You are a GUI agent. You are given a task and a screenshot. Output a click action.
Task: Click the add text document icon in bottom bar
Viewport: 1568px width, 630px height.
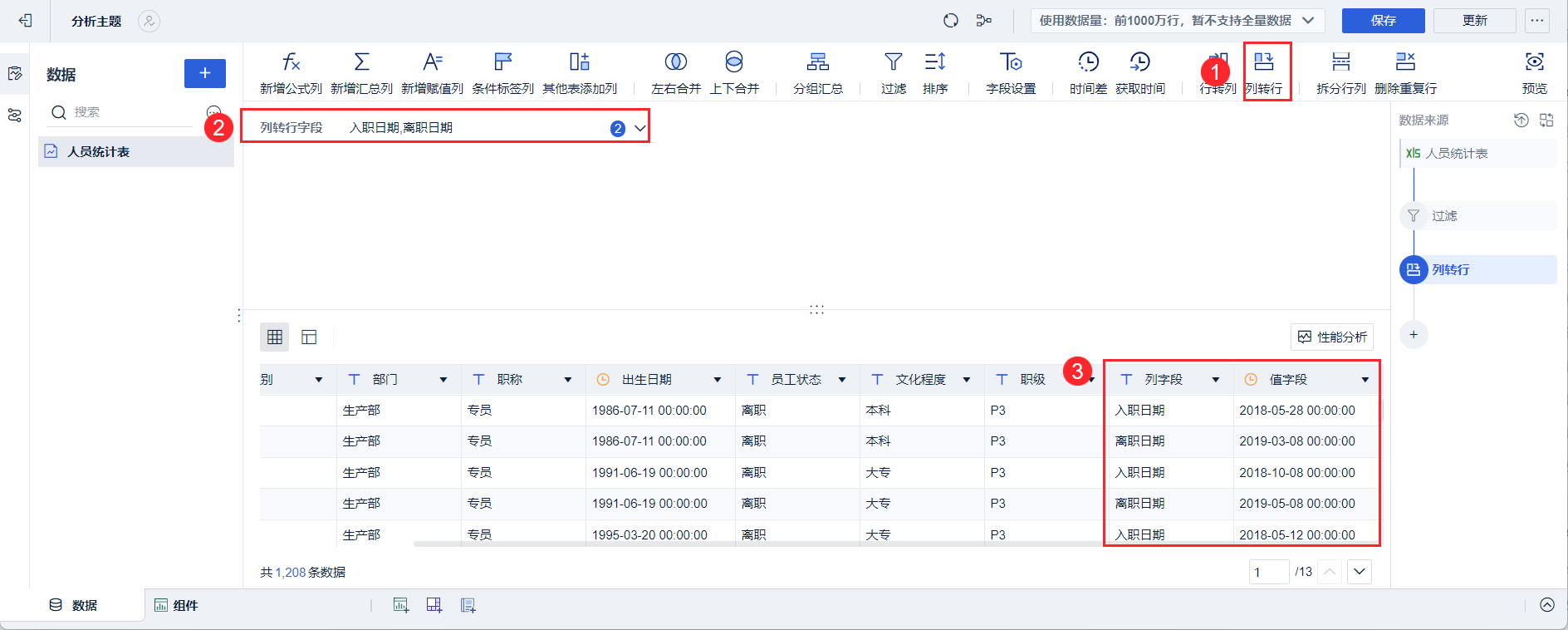tap(468, 605)
